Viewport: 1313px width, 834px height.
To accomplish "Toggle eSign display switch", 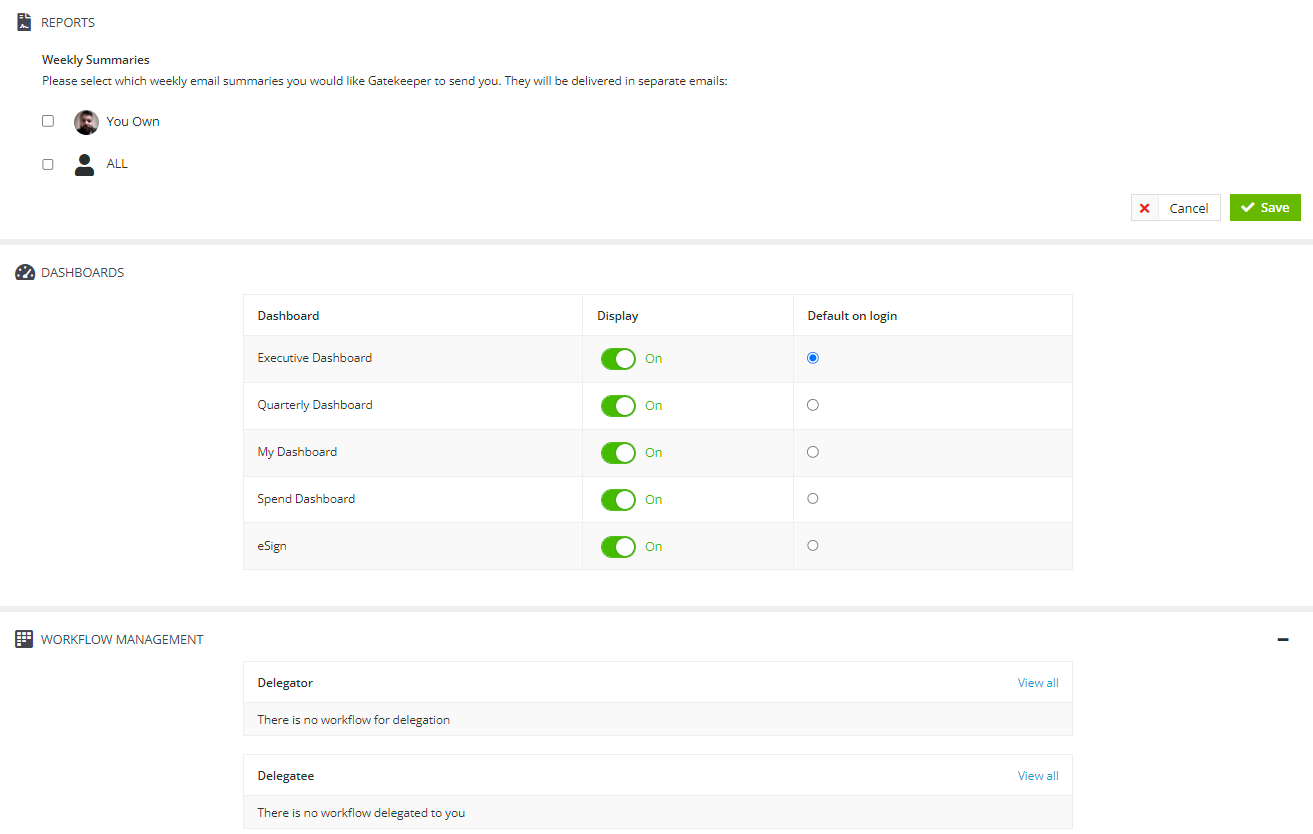I will 618,547.
